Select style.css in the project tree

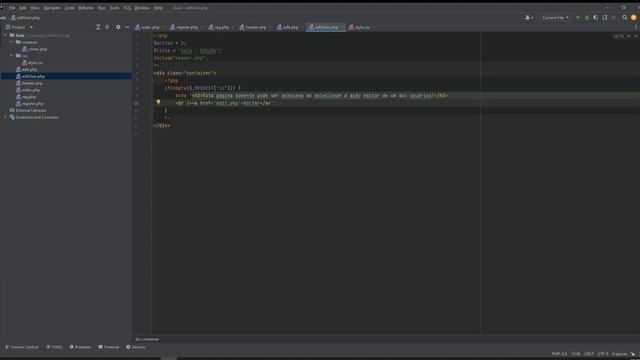[x=33, y=62]
